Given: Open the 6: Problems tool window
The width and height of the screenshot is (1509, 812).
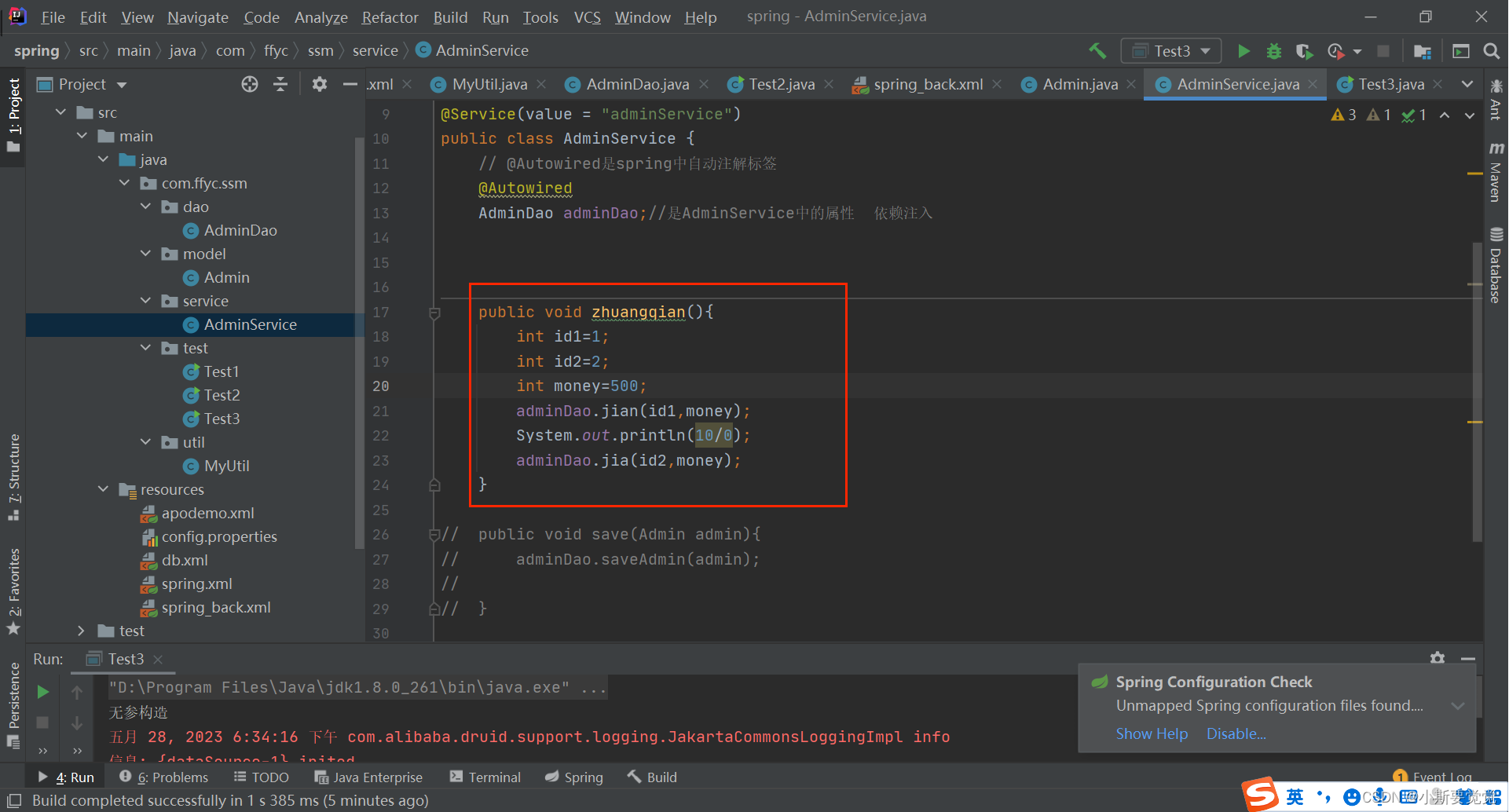Looking at the screenshot, I should [163, 777].
